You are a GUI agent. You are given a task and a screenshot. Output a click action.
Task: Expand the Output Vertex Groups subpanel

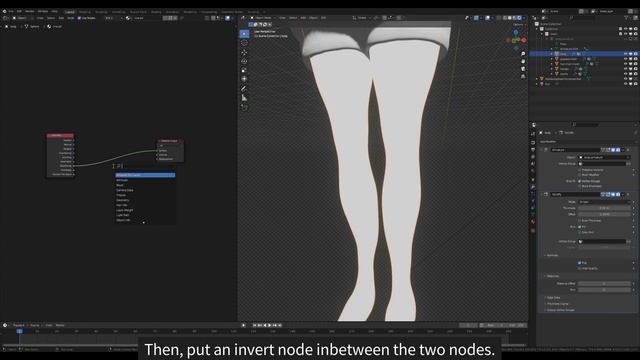click(559, 310)
